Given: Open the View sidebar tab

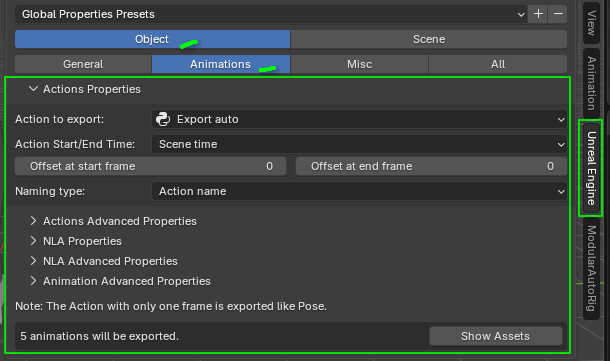Looking at the screenshot, I should pyautogui.click(x=591, y=23).
